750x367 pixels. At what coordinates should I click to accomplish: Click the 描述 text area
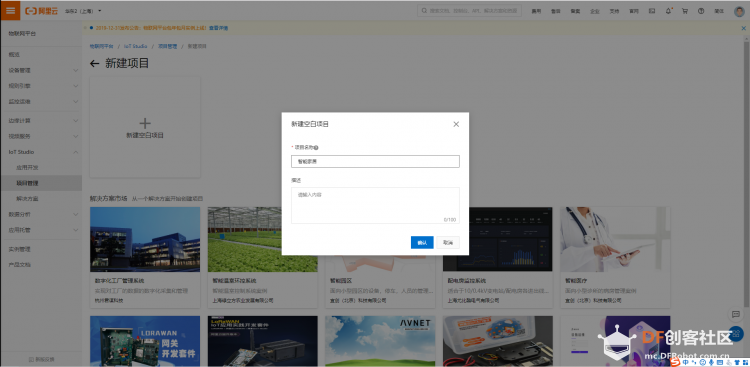pos(375,205)
